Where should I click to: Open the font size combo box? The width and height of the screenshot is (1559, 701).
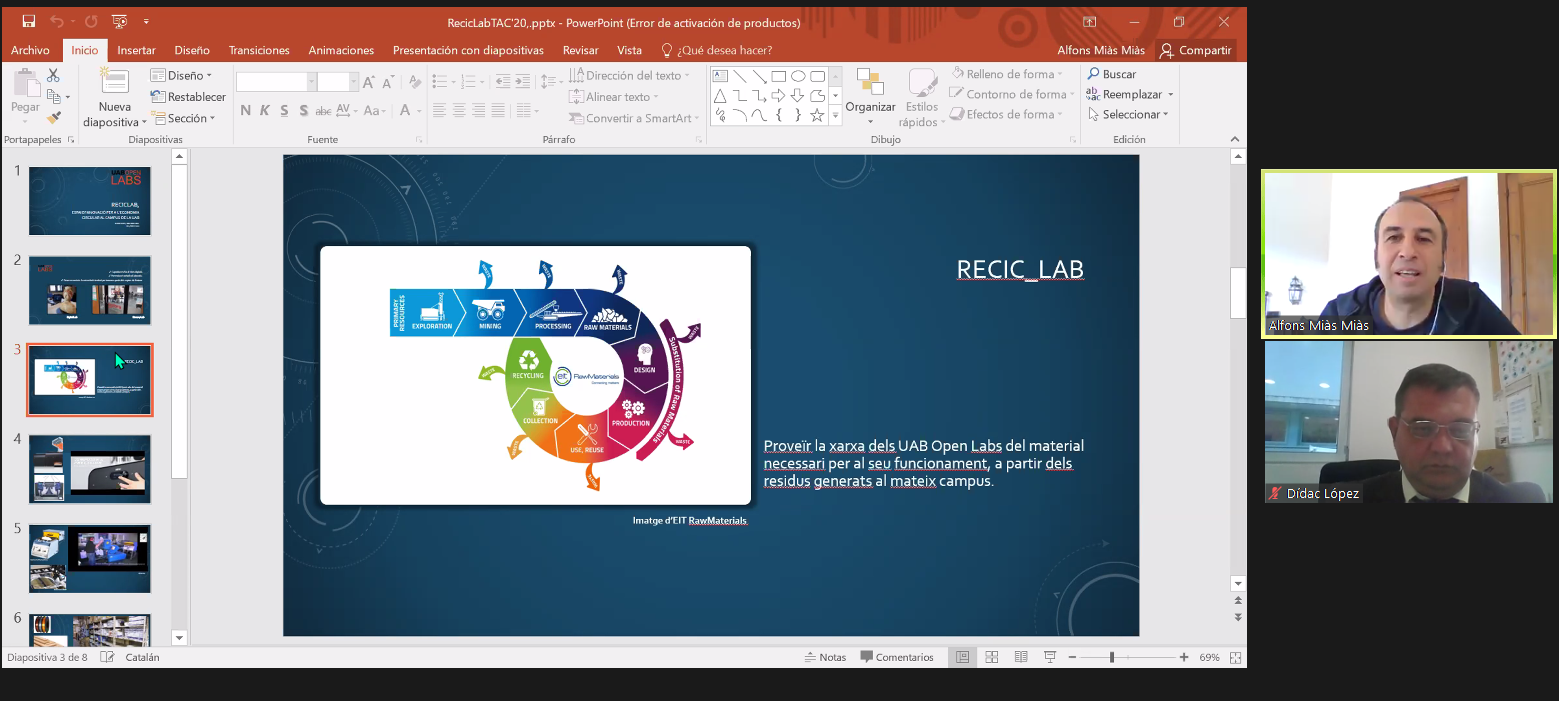point(337,82)
